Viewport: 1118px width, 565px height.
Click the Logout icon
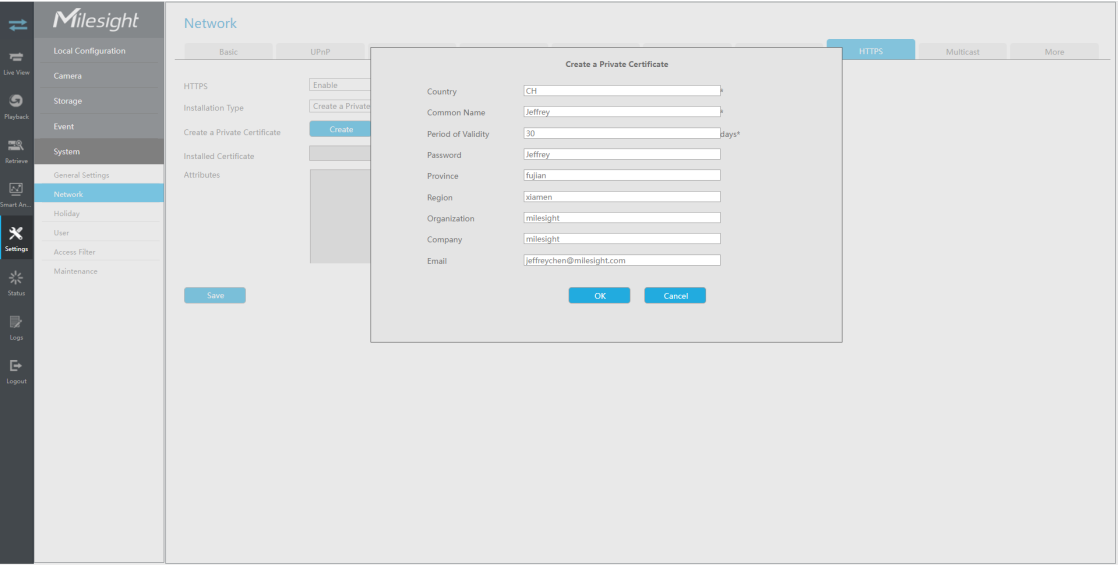[x=16, y=366]
